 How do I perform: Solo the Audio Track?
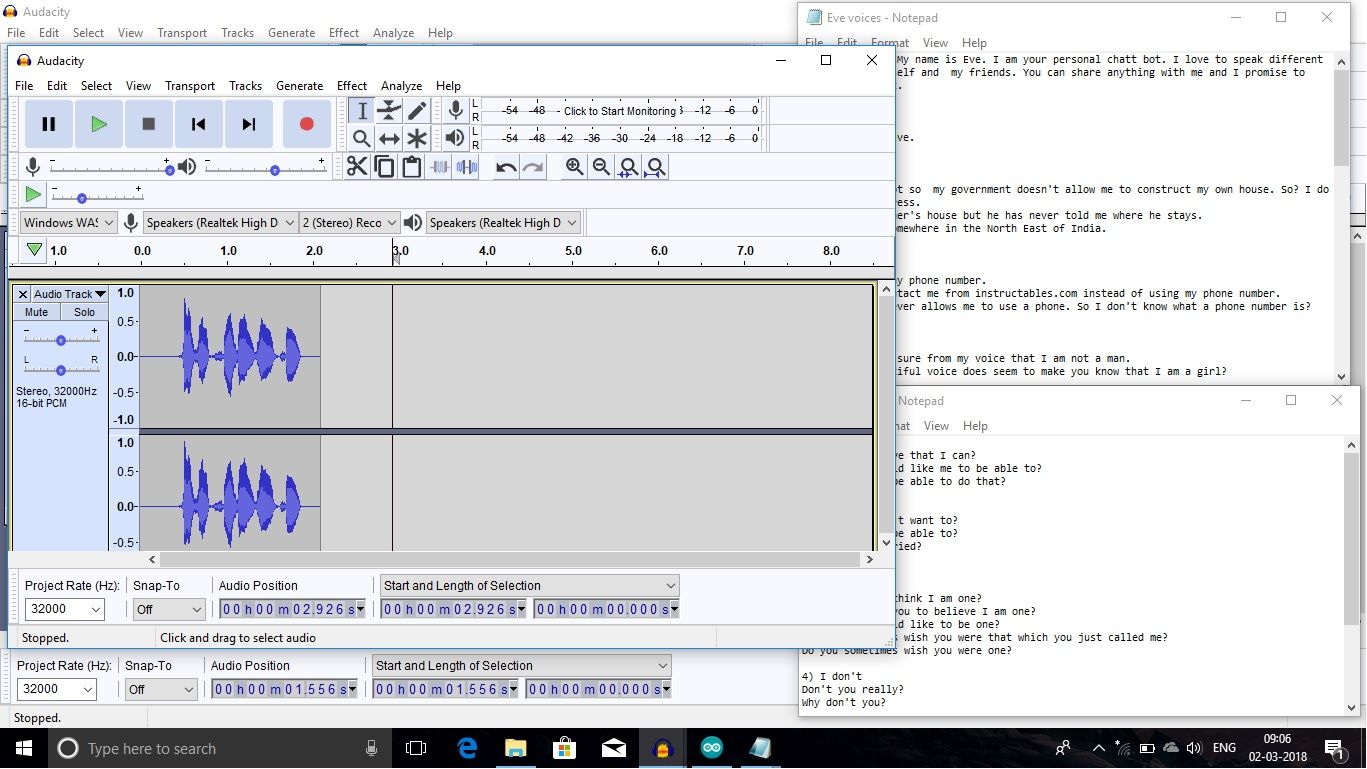click(84, 311)
